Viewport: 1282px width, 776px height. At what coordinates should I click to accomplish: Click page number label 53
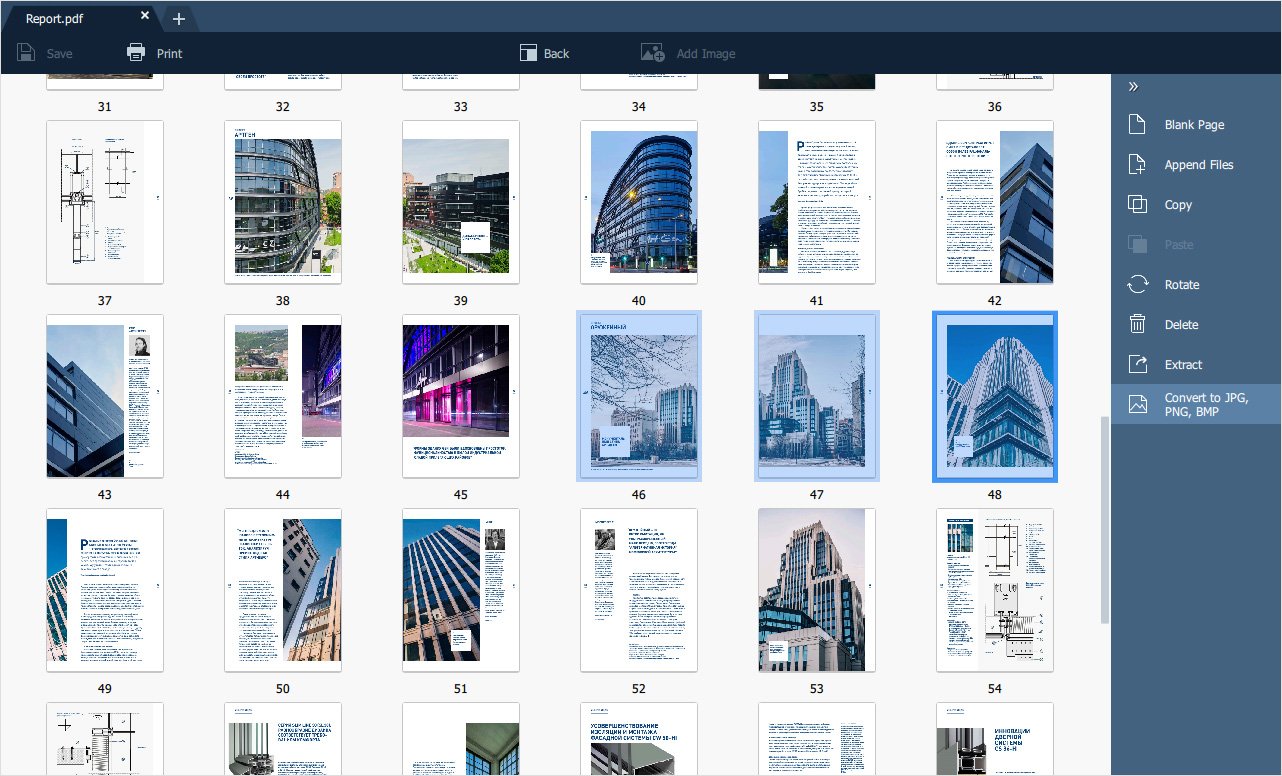(x=817, y=689)
